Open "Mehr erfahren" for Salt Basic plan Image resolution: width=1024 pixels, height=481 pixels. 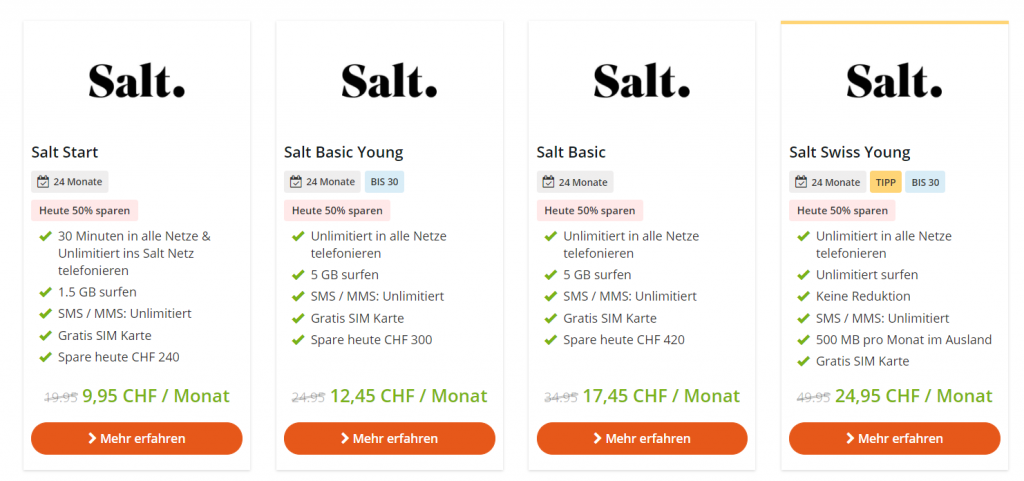[x=641, y=438]
